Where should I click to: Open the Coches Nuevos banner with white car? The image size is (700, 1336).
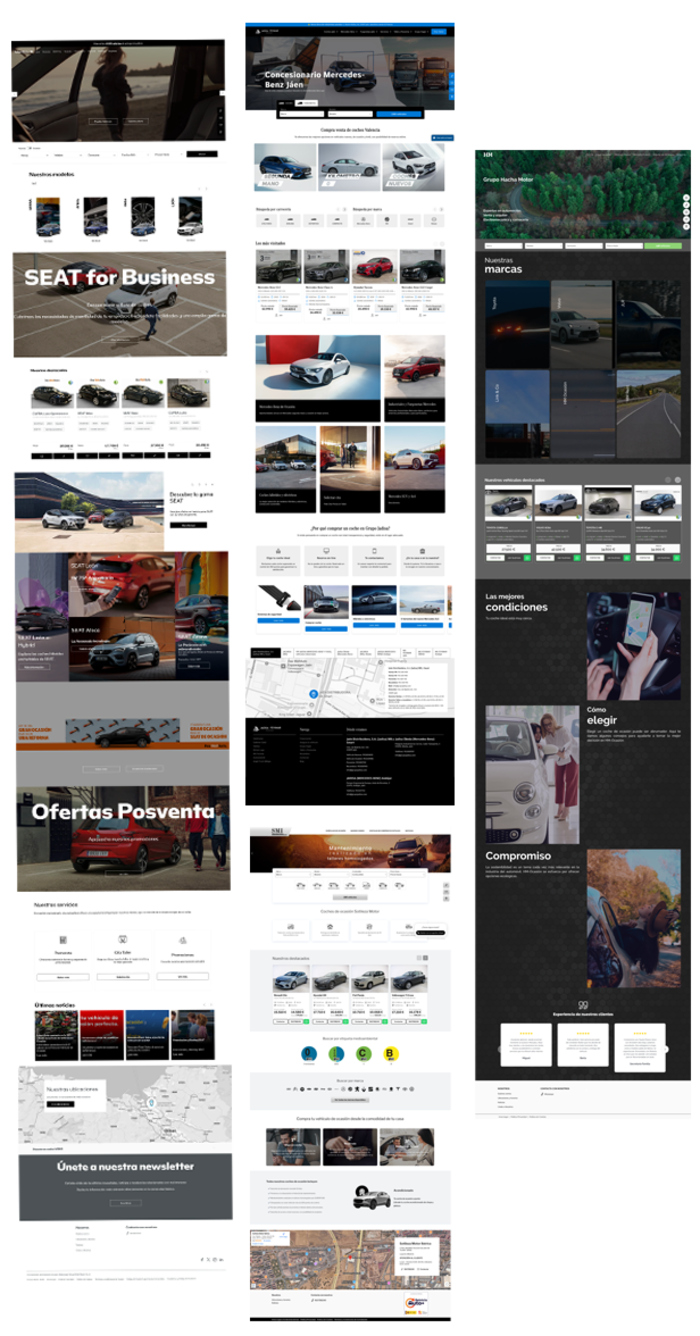coord(413,167)
